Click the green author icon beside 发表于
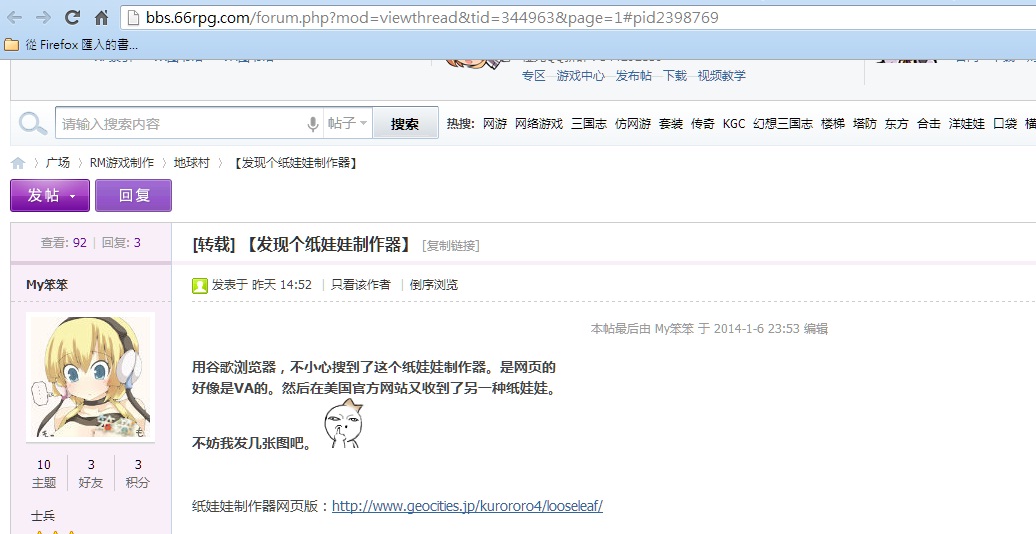Image resolution: width=1036 pixels, height=534 pixels. [200, 286]
